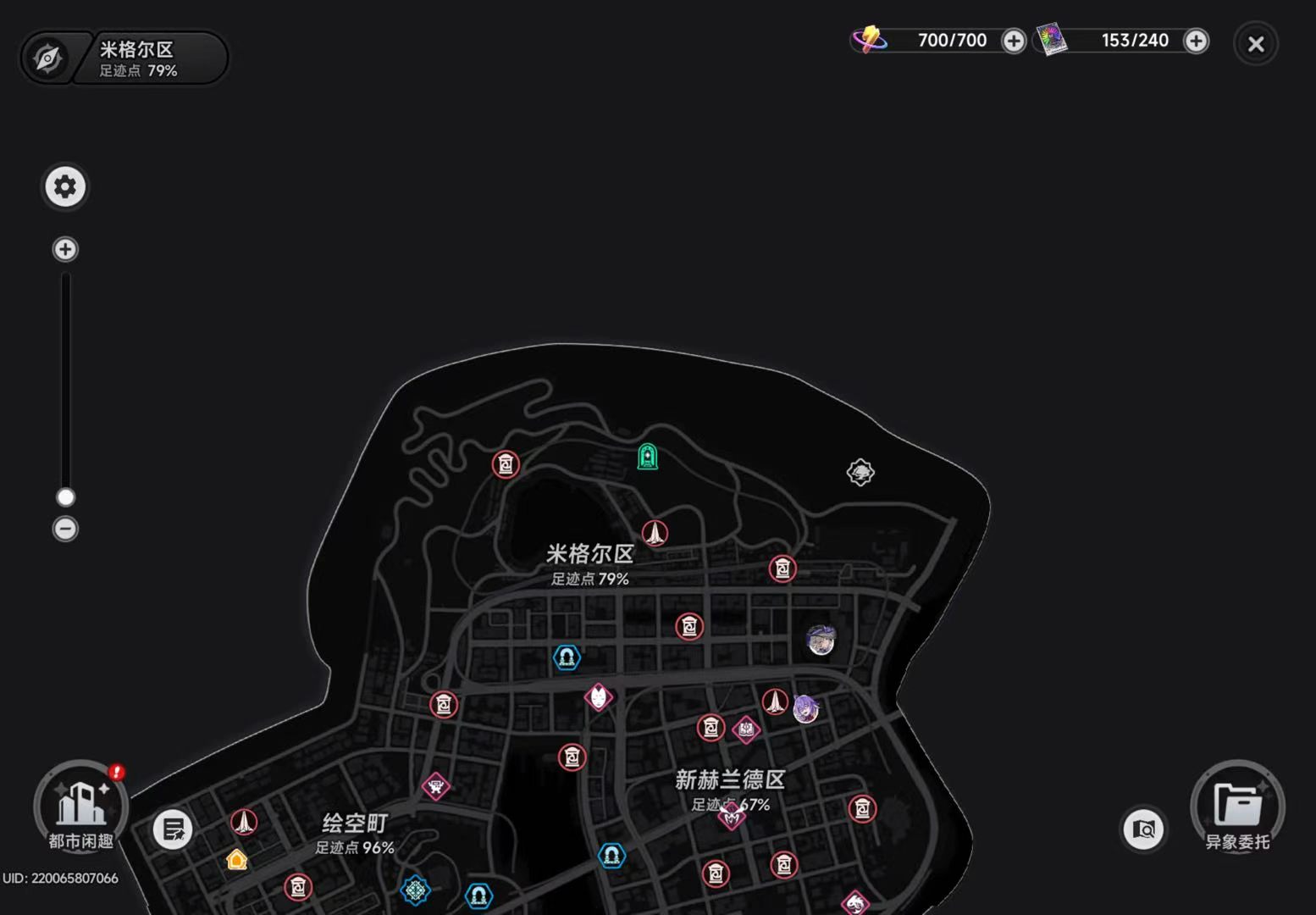Viewport: 1316px width, 915px height.
Task: Click the colorful ticket icon next to 153/240
Action: pyautogui.click(x=1052, y=40)
